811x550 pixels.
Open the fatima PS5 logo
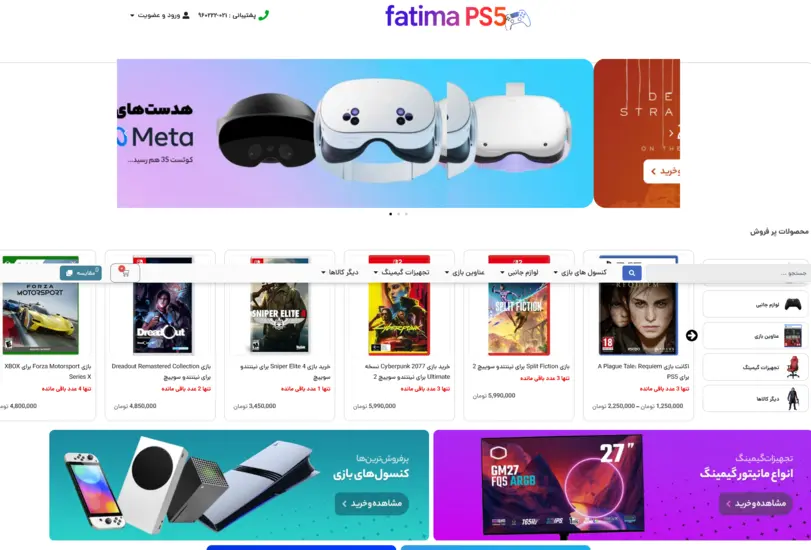[x=458, y=17]
